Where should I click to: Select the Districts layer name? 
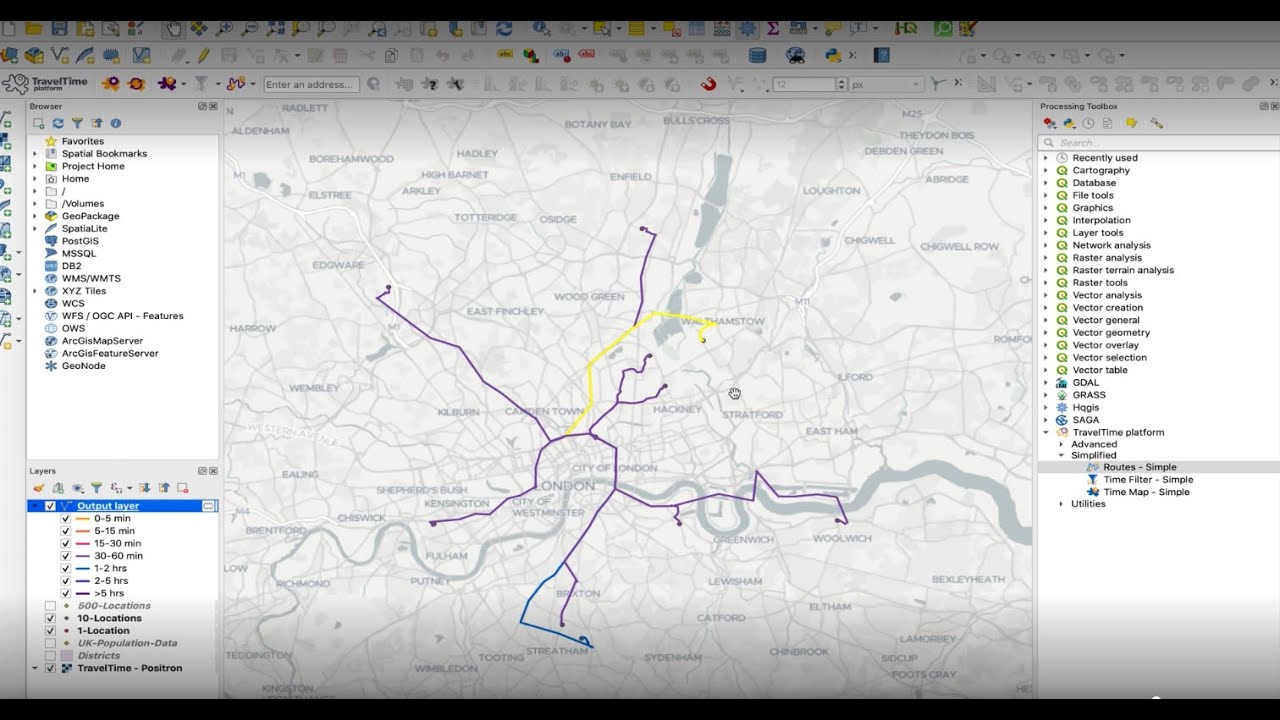98,656
